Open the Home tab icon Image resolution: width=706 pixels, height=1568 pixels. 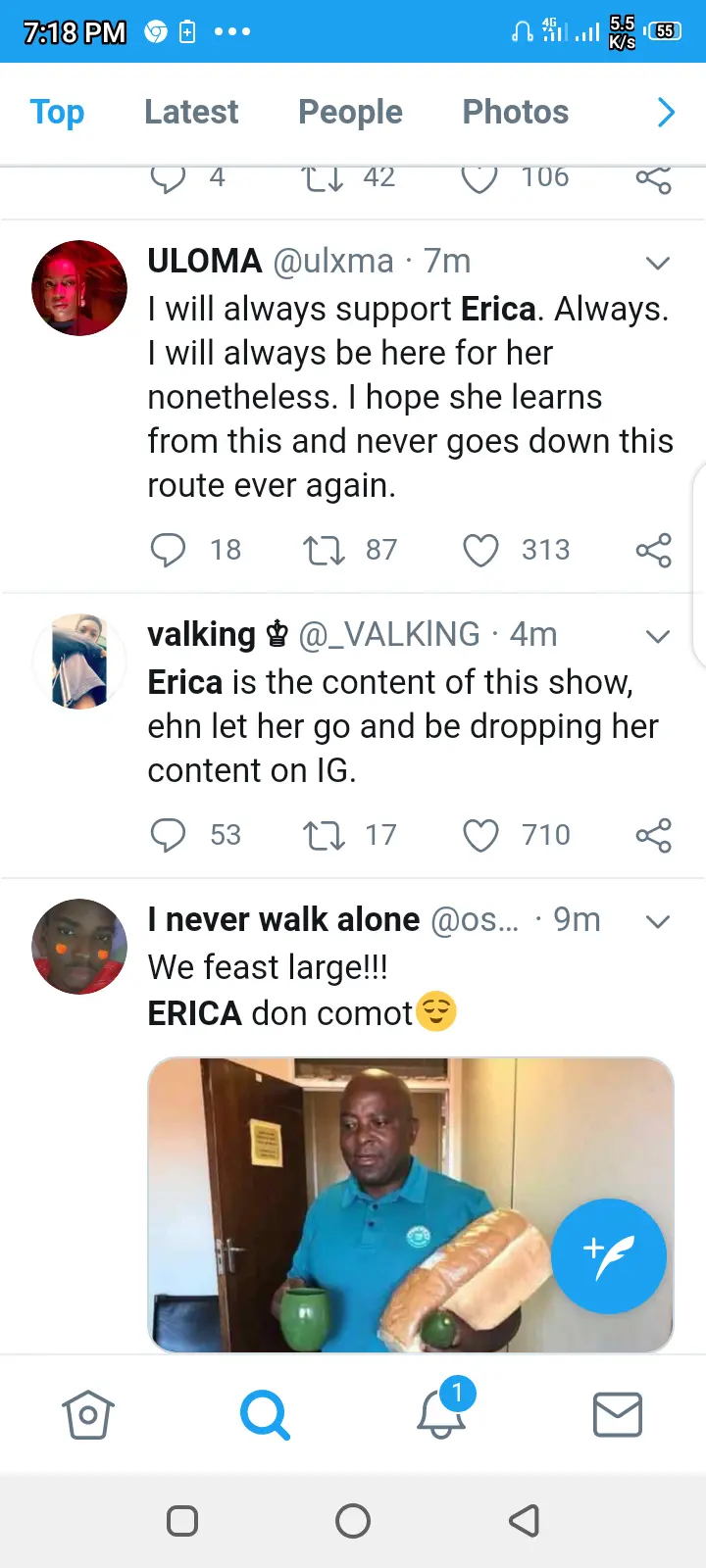pyautogui.click(x=88, y=1415)
